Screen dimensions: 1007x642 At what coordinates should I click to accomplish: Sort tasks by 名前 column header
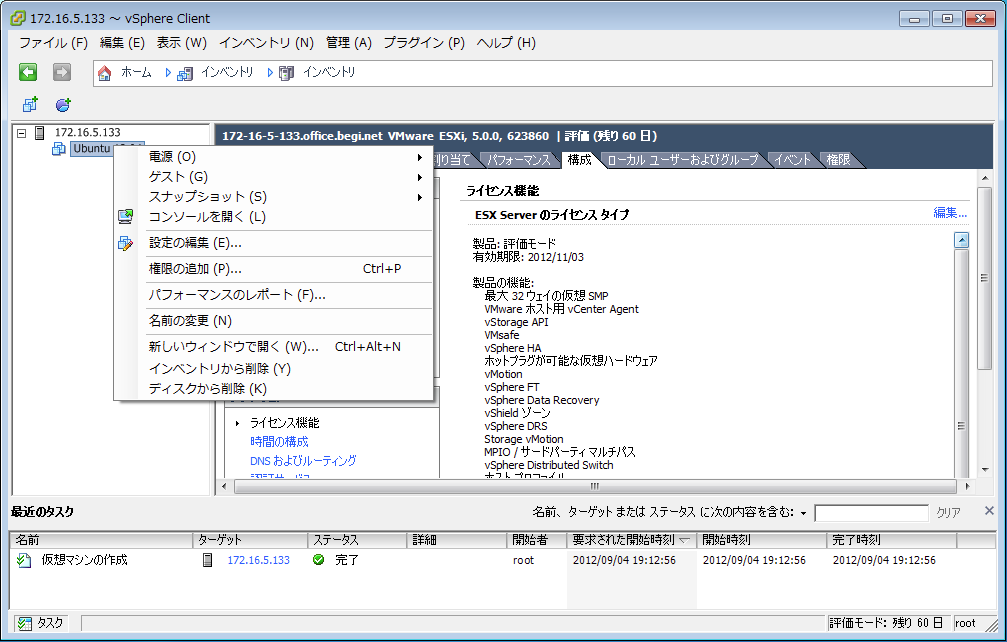click(x=101, y=540)
